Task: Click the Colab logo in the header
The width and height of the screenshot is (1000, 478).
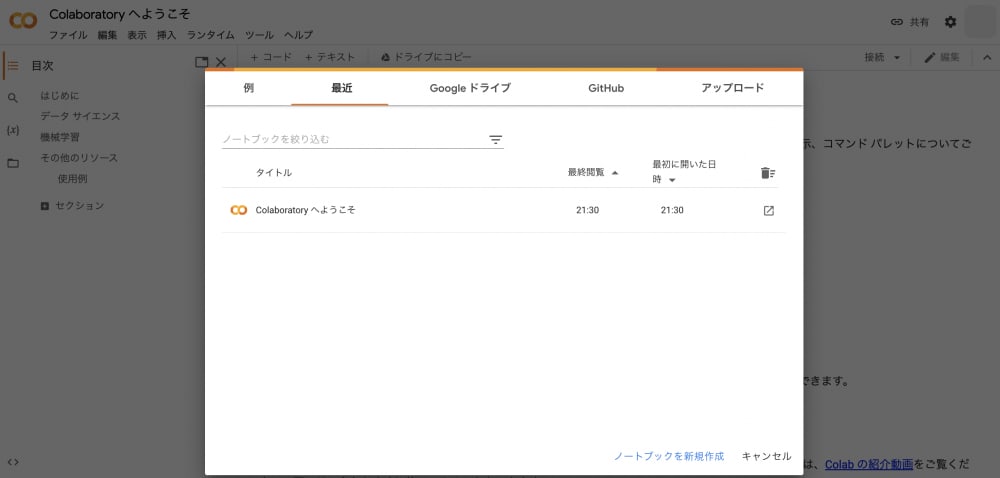Action: click(x=24, y=22)
